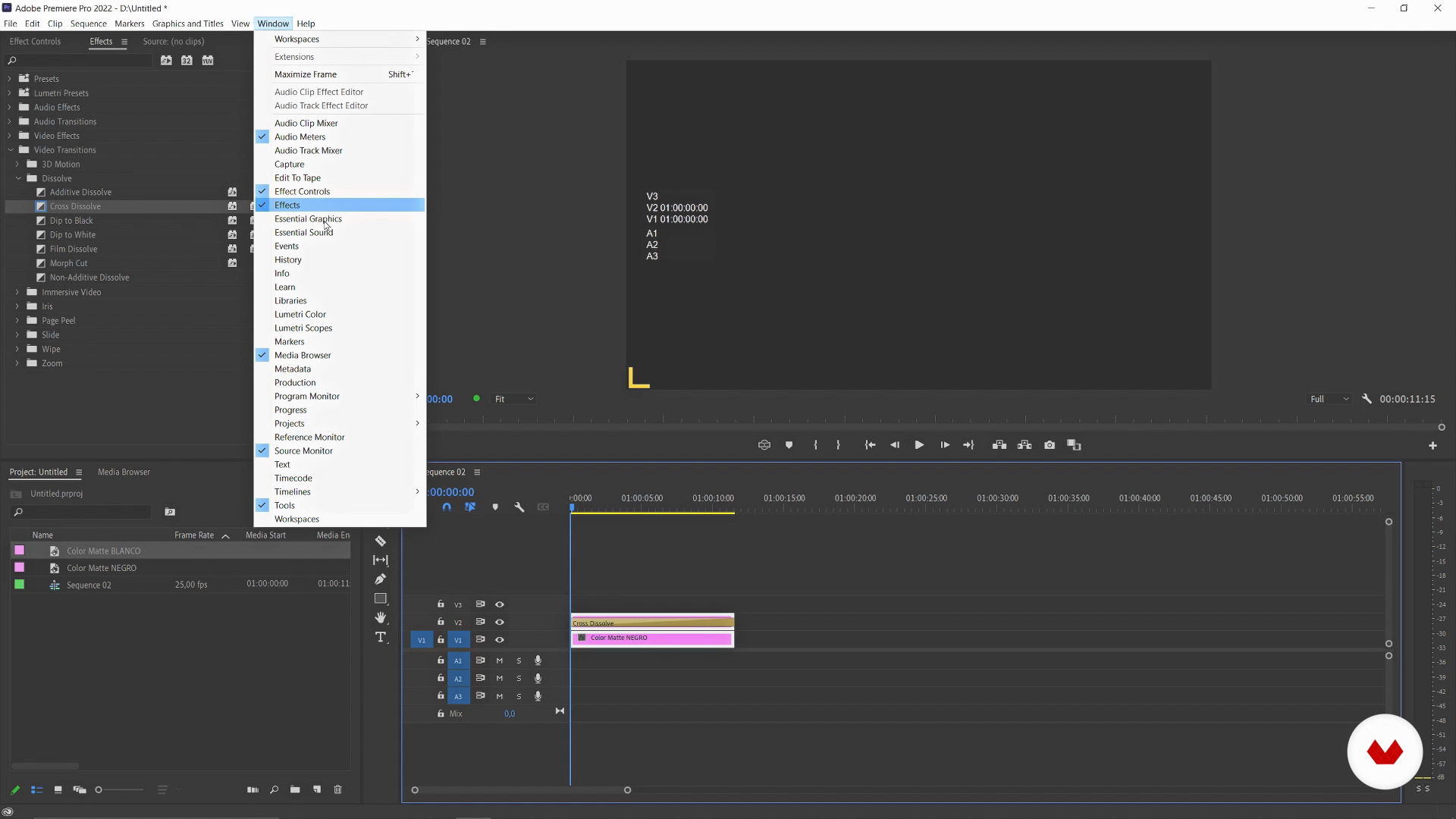Select the Slip tool
Viewport: 1456px width, 819px height.
click(x=381, y=560)
